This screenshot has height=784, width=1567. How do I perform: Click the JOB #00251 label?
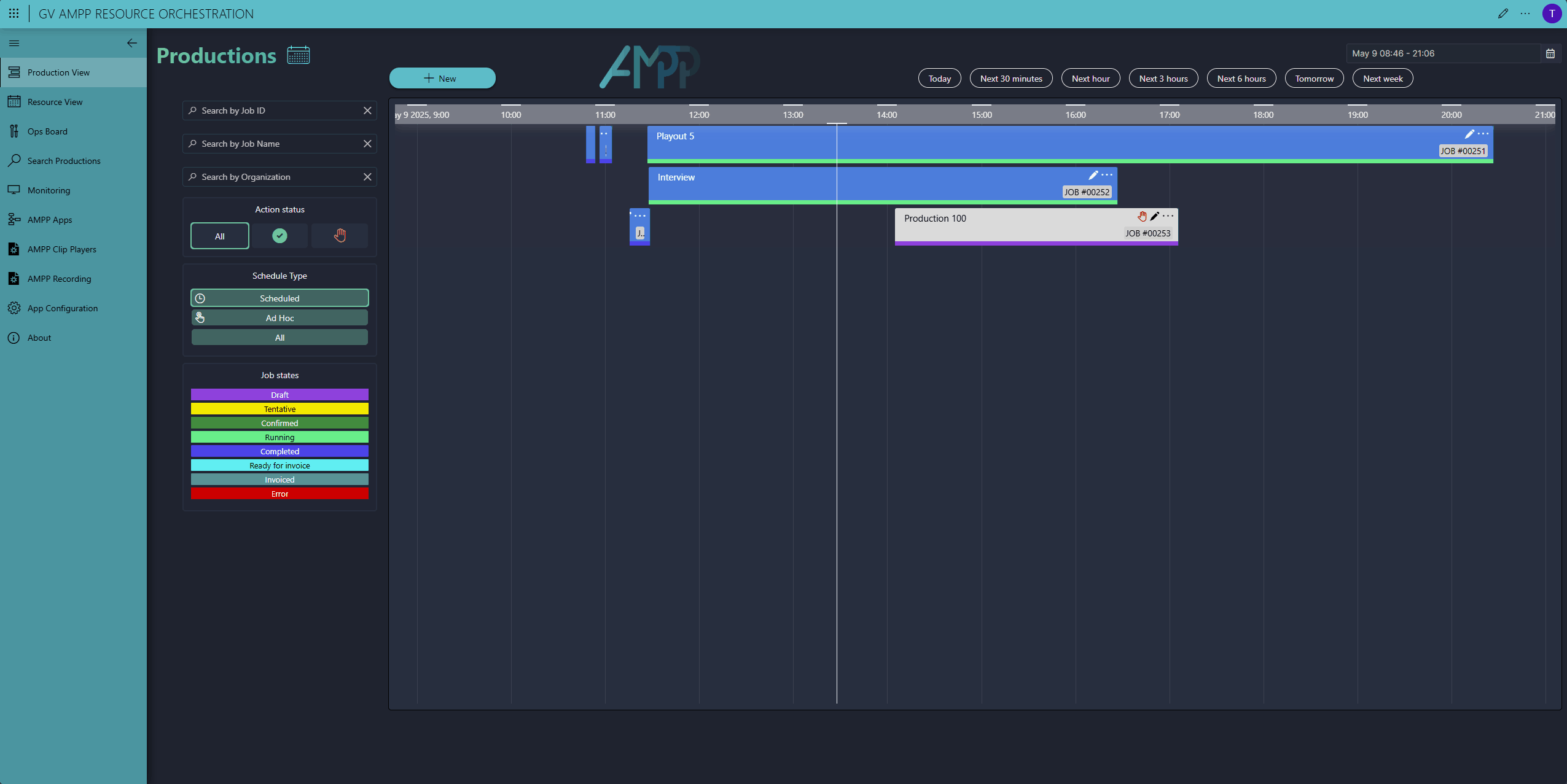tap(1463, 151)
